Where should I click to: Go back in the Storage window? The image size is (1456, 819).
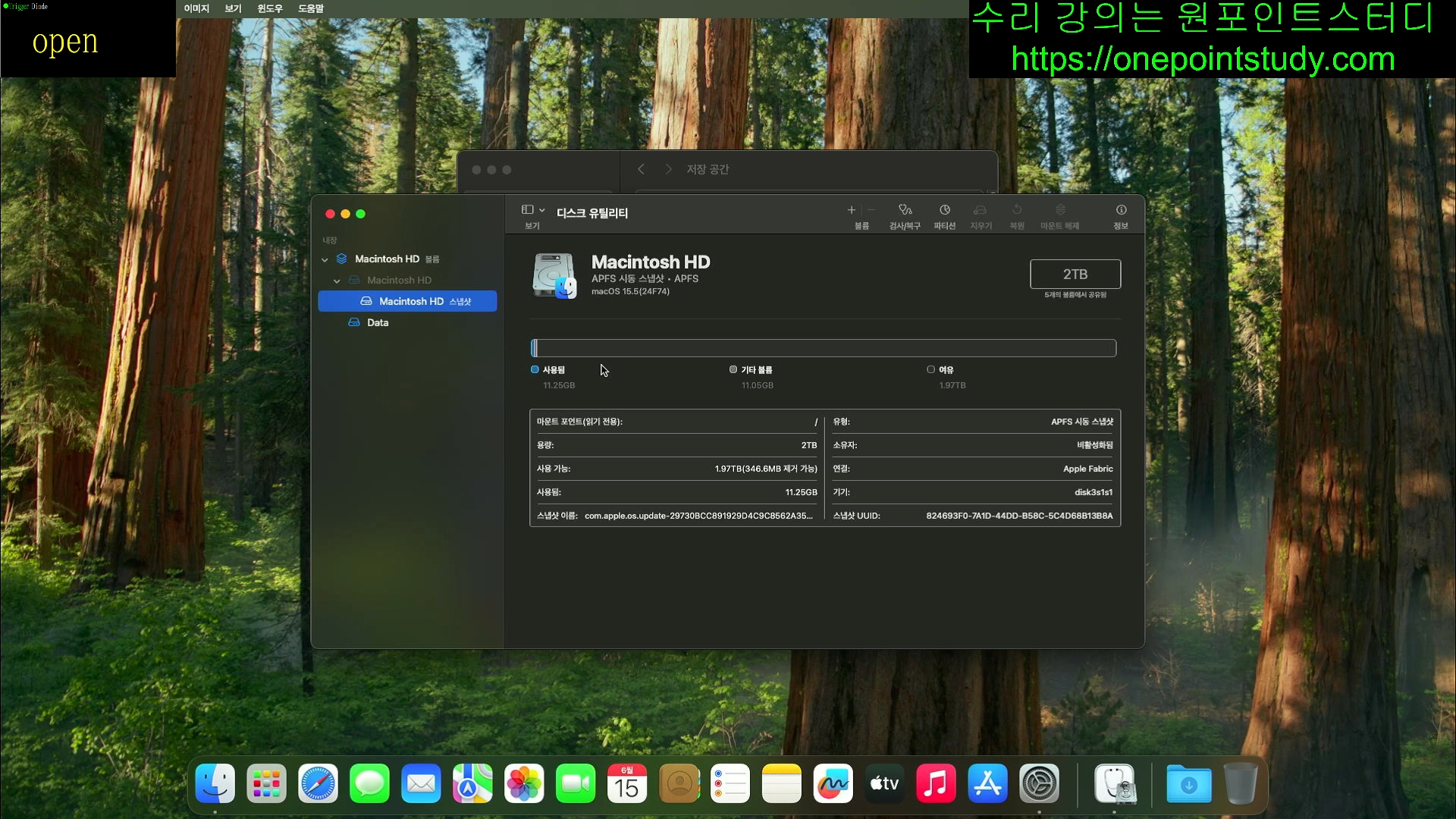[641, 169]
